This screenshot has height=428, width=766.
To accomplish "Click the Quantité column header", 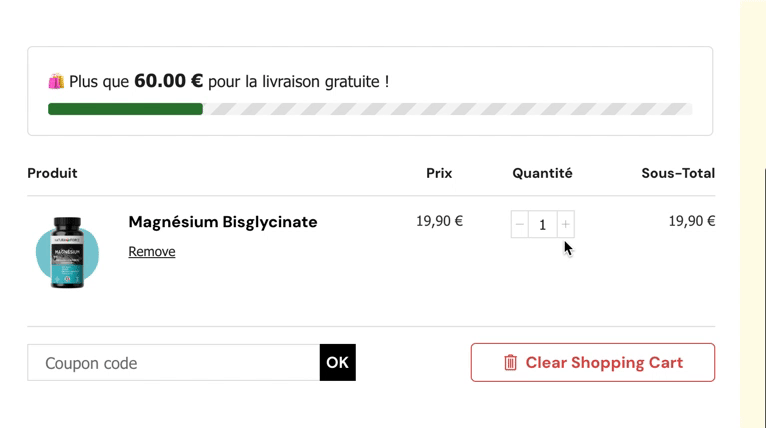I will [x=542, y=173].
